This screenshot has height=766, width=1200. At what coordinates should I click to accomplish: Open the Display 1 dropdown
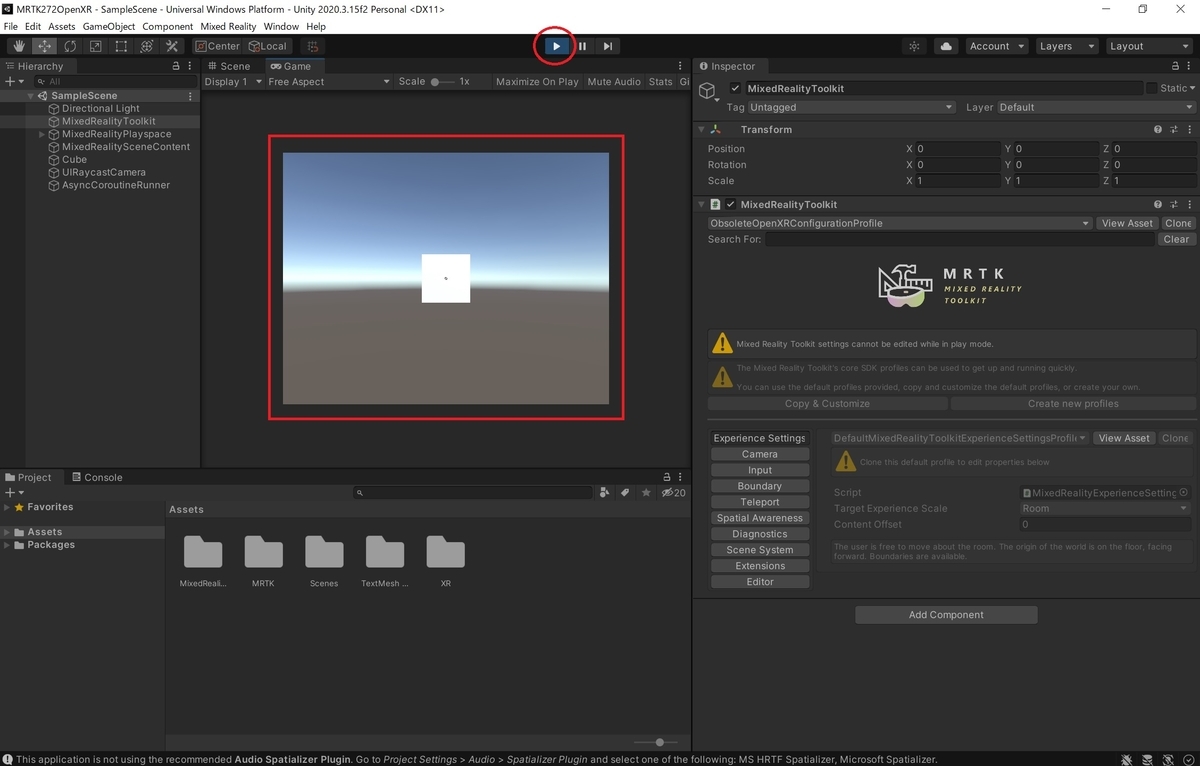click(x=233, y=82)
